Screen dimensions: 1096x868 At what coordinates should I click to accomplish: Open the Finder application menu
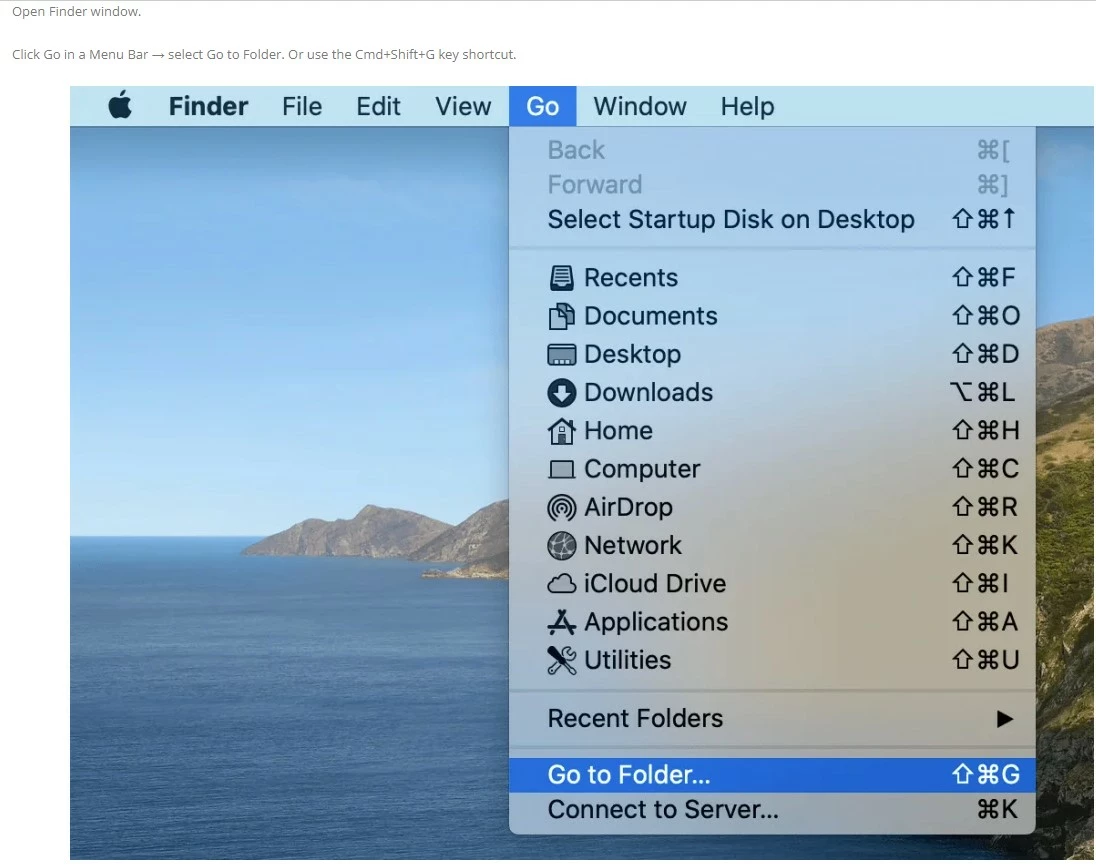coord(208,106)
